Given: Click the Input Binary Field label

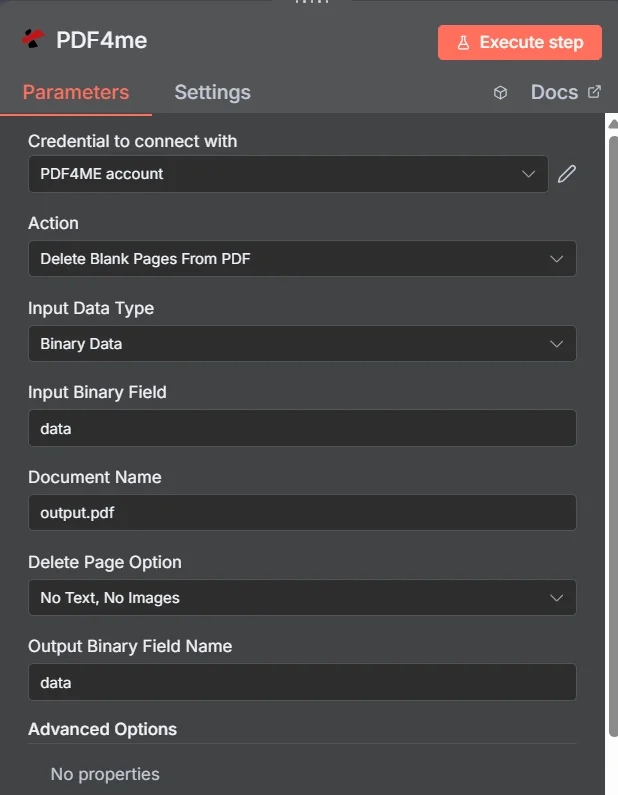Looking at the screenshot, I should pos(97,392).
